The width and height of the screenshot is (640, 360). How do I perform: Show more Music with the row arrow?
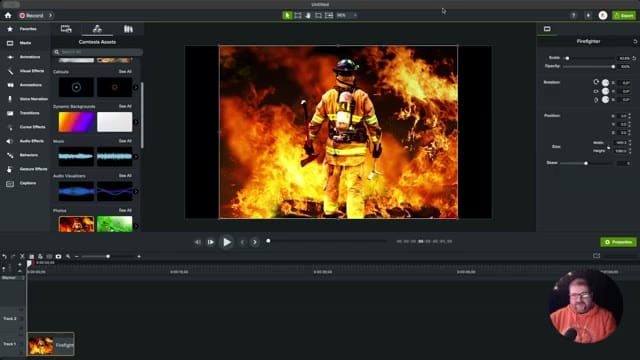click(x=136, y=156)
